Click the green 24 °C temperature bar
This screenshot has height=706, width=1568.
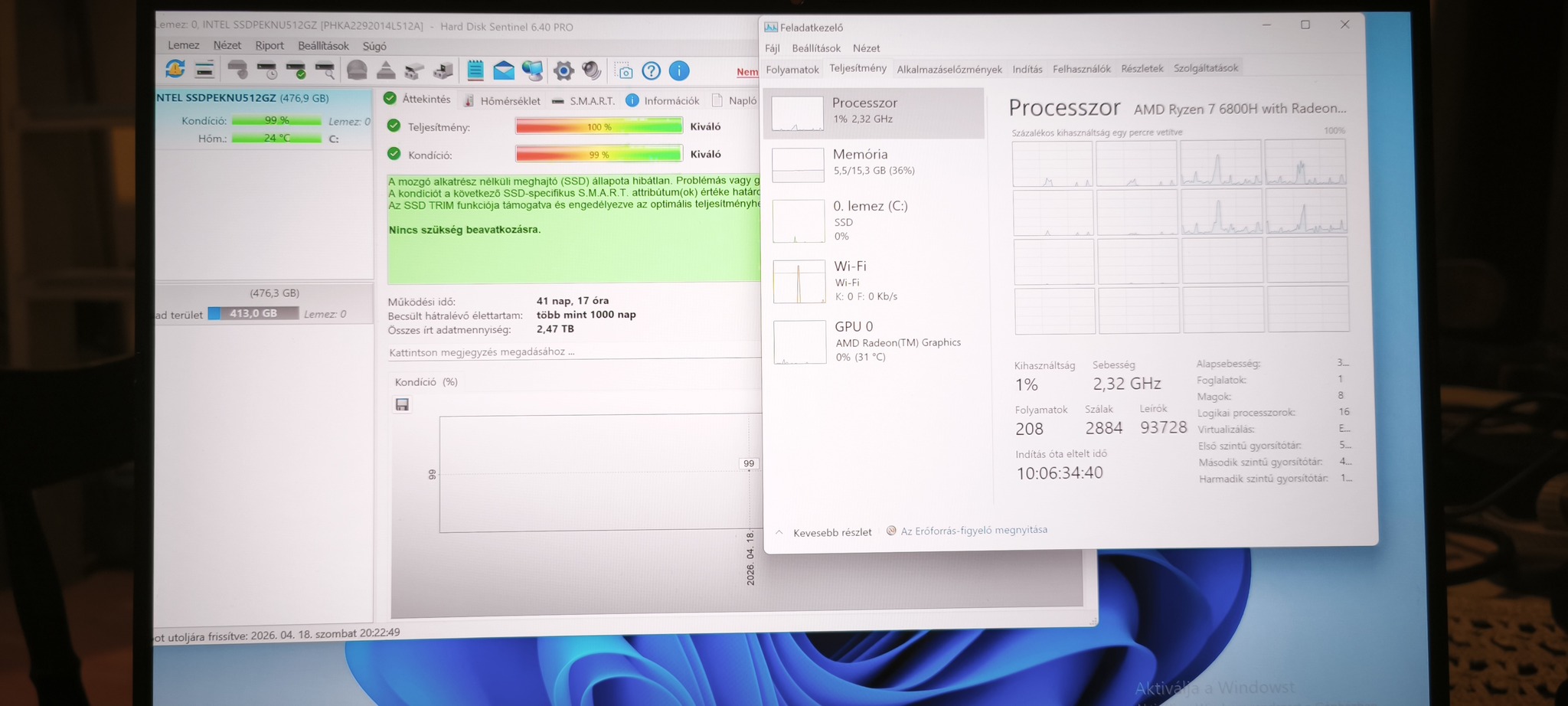click(x=276, y=138)
